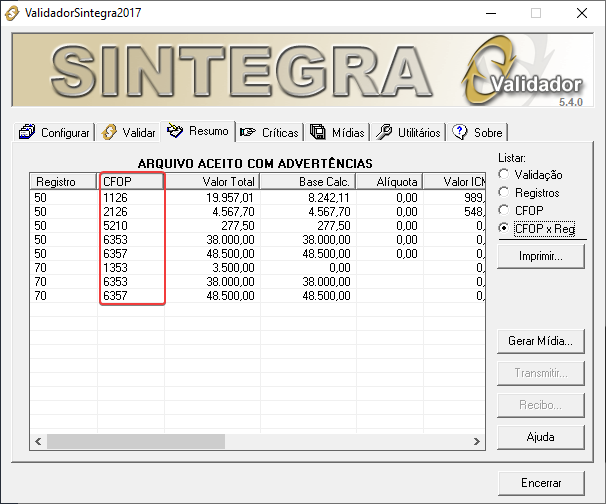Image resolution: width=606 pixels, height=504 pixels.
Task: Click the Resumo tab pencil icon
Action: (175, 131)
